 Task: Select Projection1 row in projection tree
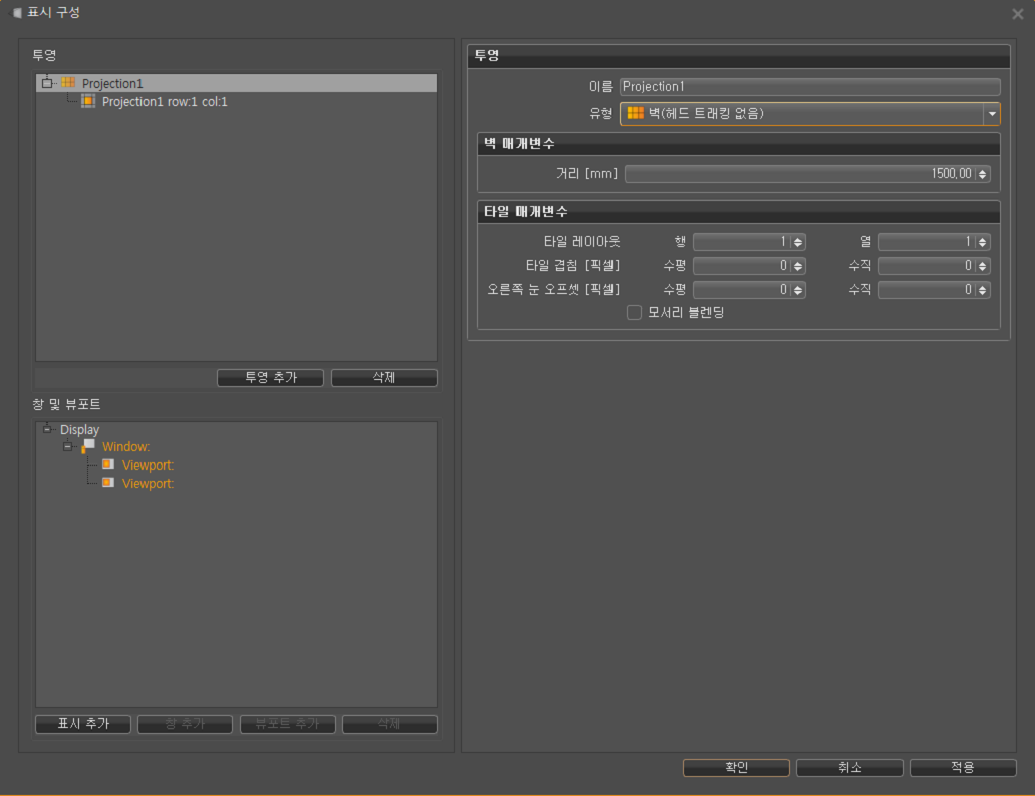point(236,83)
